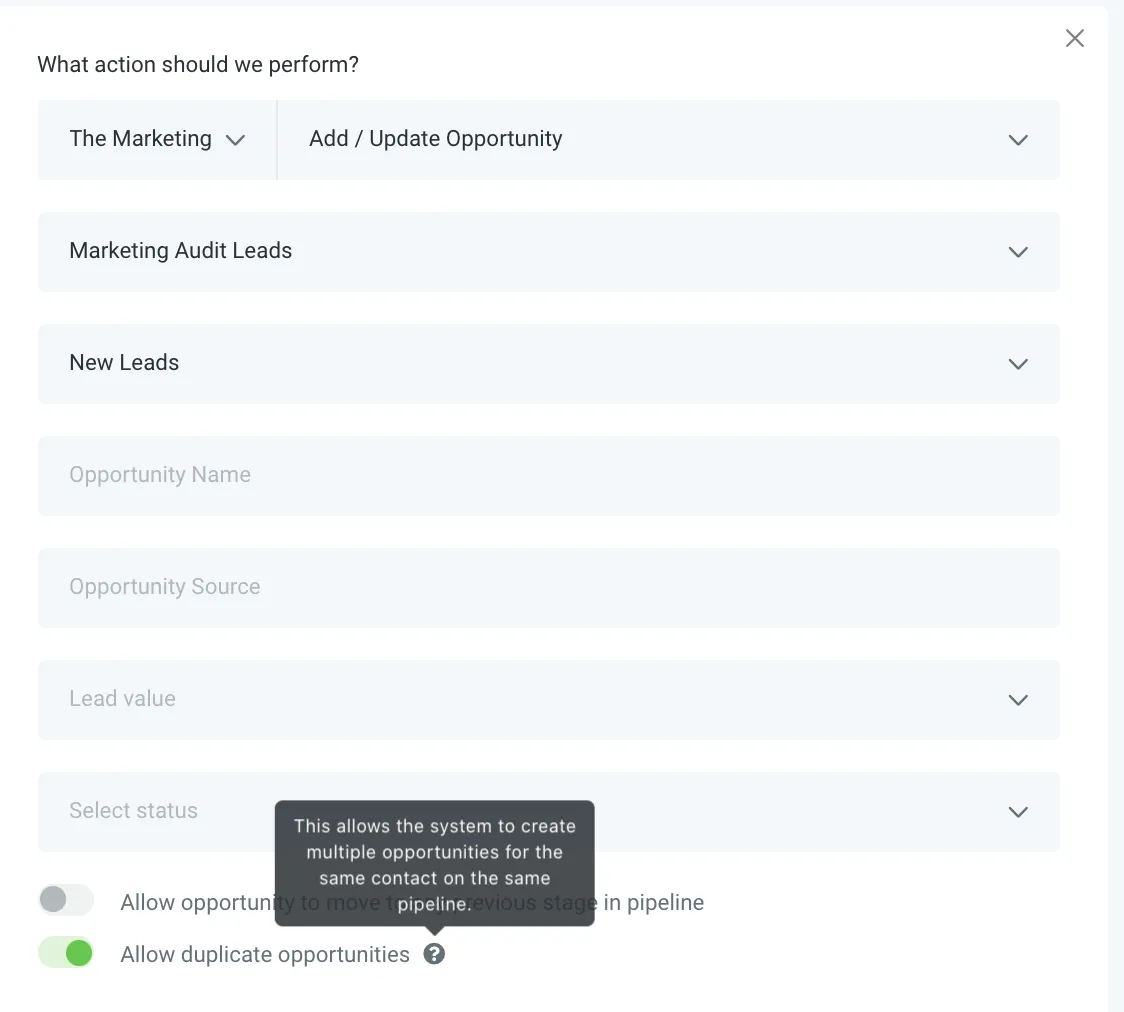Click the New Leads chevron arrow

(x=1018, y=364)
